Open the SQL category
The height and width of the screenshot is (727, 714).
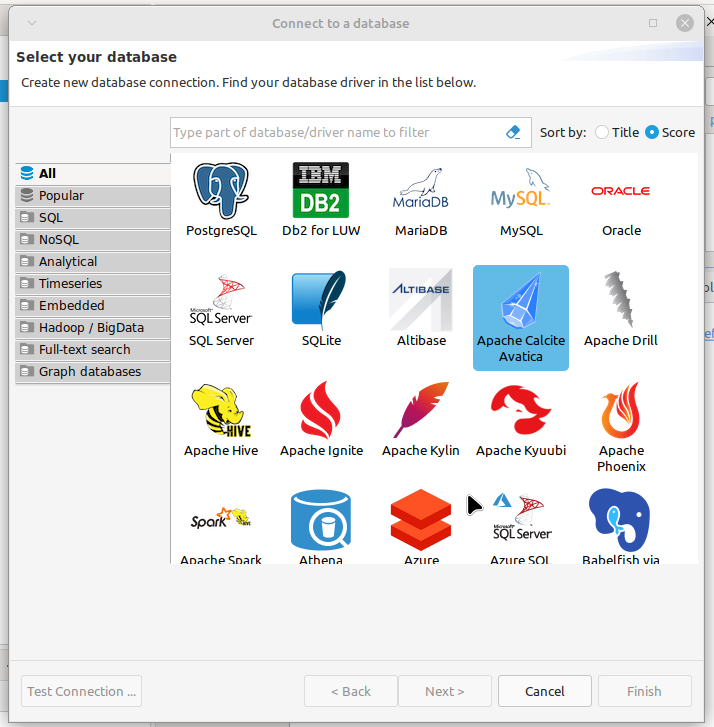click(93, 217)
